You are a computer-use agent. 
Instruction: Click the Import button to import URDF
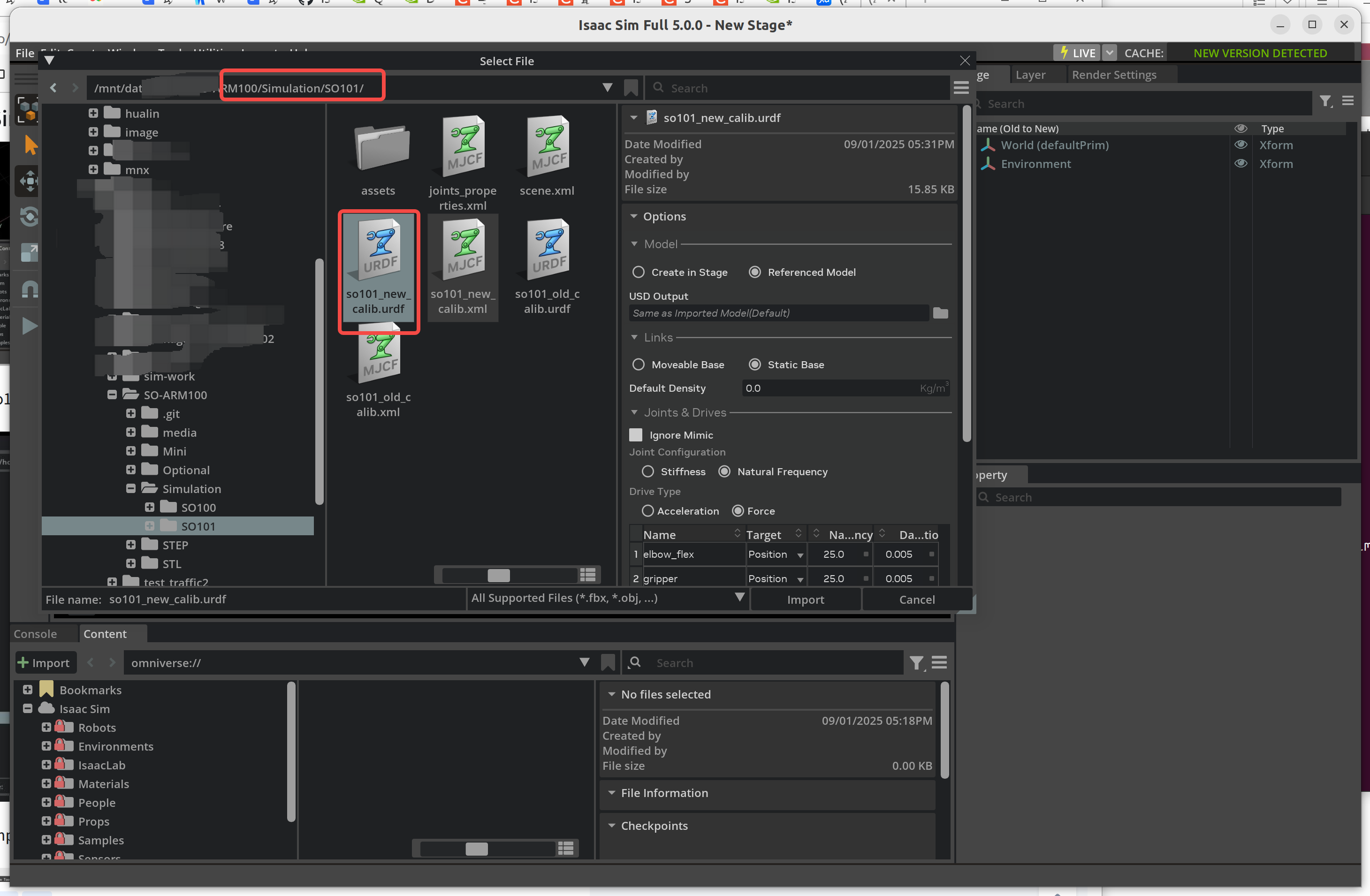(805, 599)
